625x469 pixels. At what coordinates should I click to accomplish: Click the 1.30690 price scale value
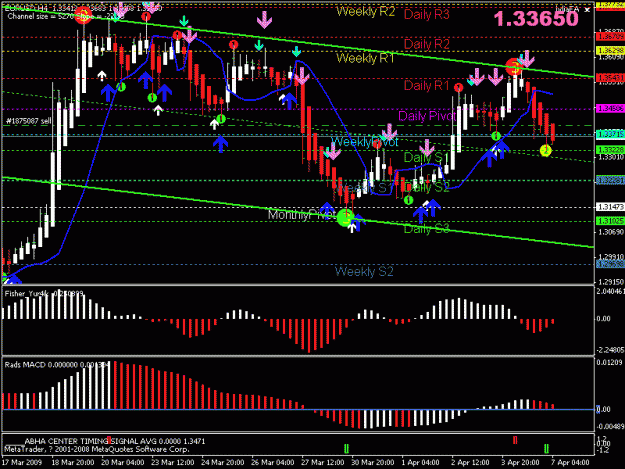610,232
